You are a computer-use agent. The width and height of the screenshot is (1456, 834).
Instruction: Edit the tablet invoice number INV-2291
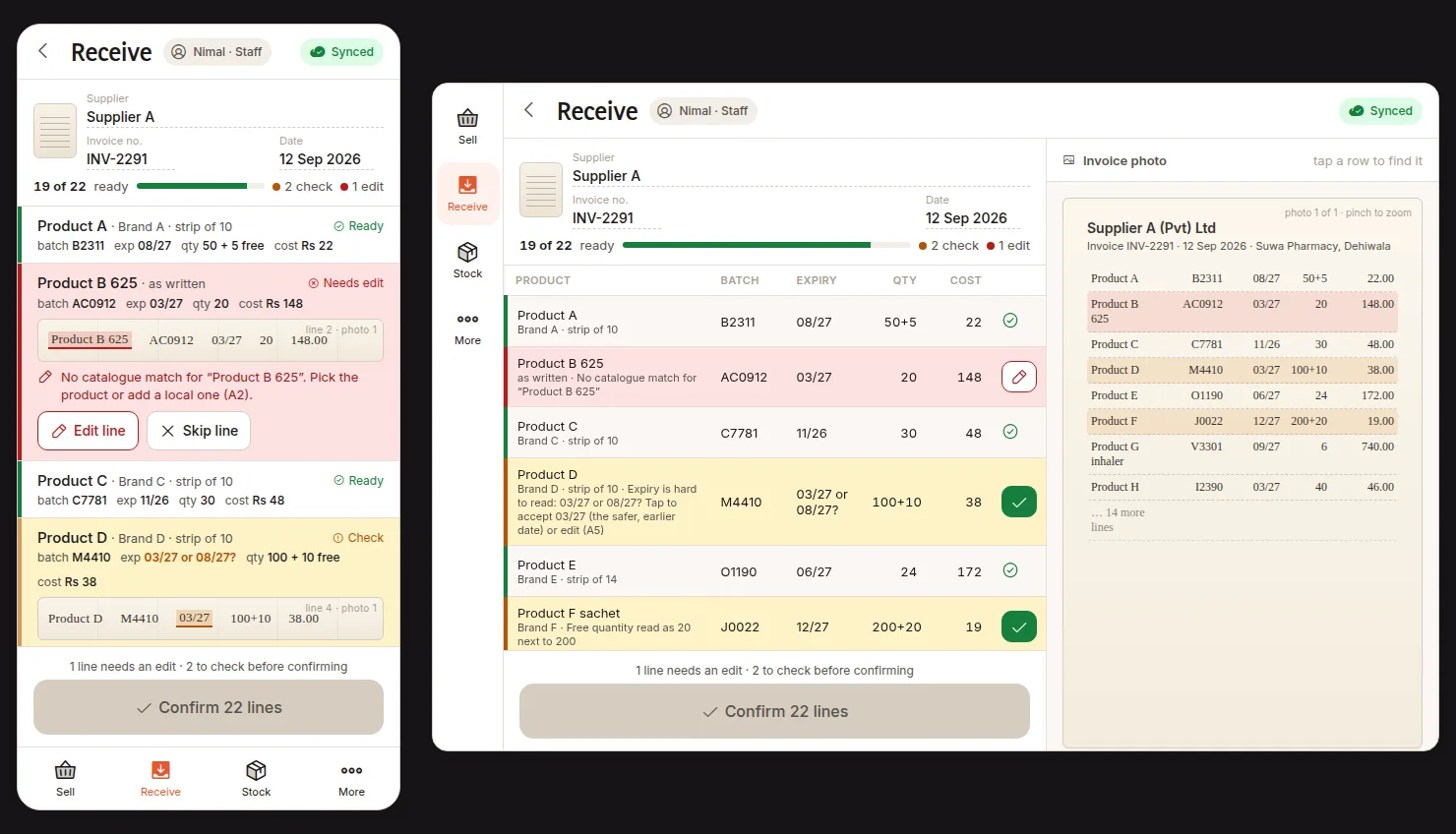[x=617, y=218]
